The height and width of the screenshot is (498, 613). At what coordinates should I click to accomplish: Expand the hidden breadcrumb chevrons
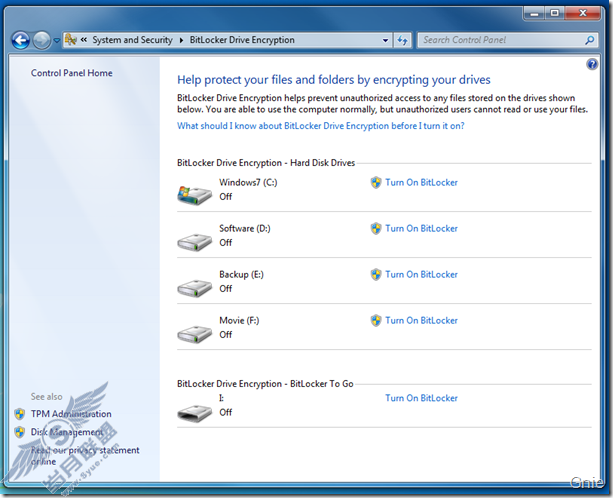(84, 39)
